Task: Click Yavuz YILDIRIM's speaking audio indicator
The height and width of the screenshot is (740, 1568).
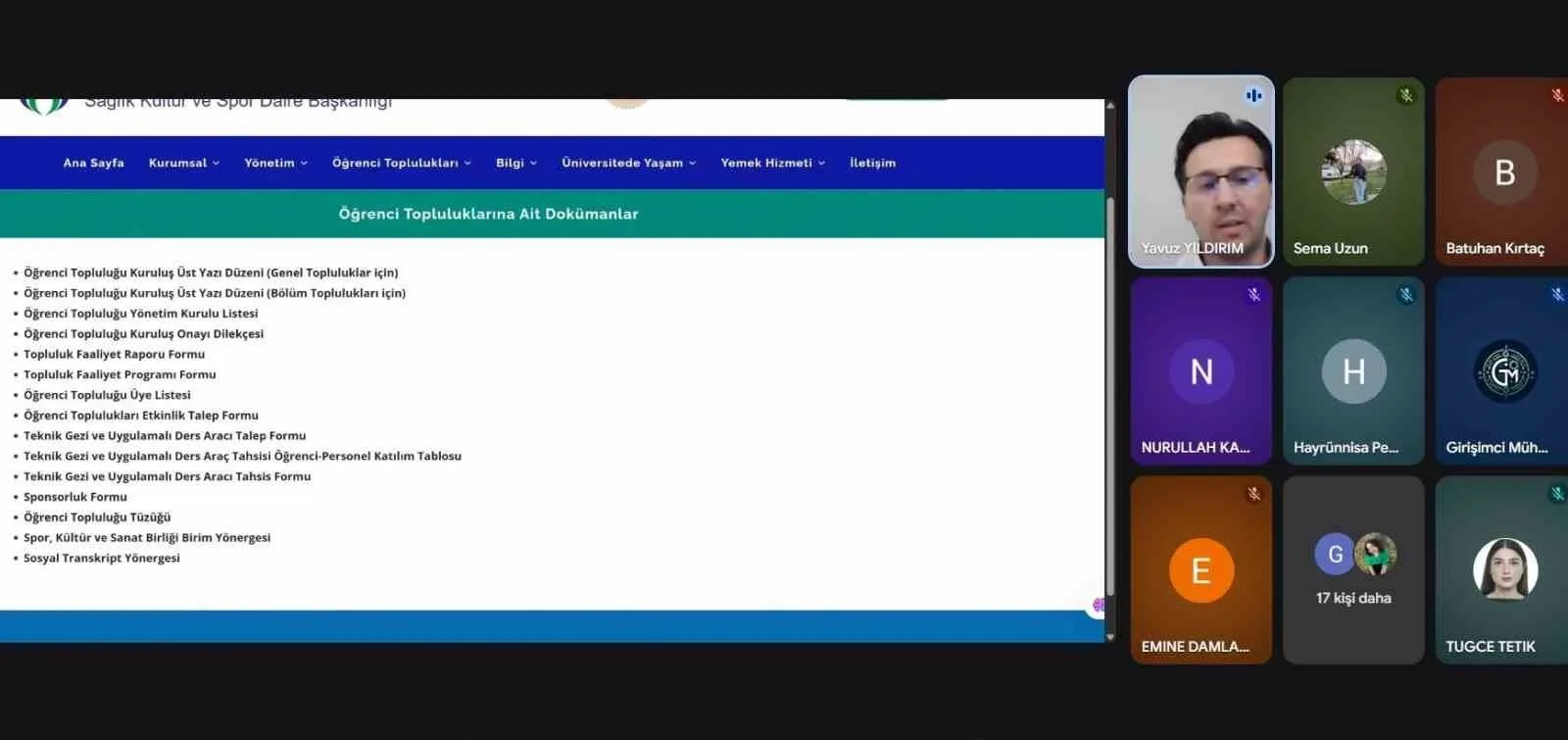Action: coord(1253,95)
